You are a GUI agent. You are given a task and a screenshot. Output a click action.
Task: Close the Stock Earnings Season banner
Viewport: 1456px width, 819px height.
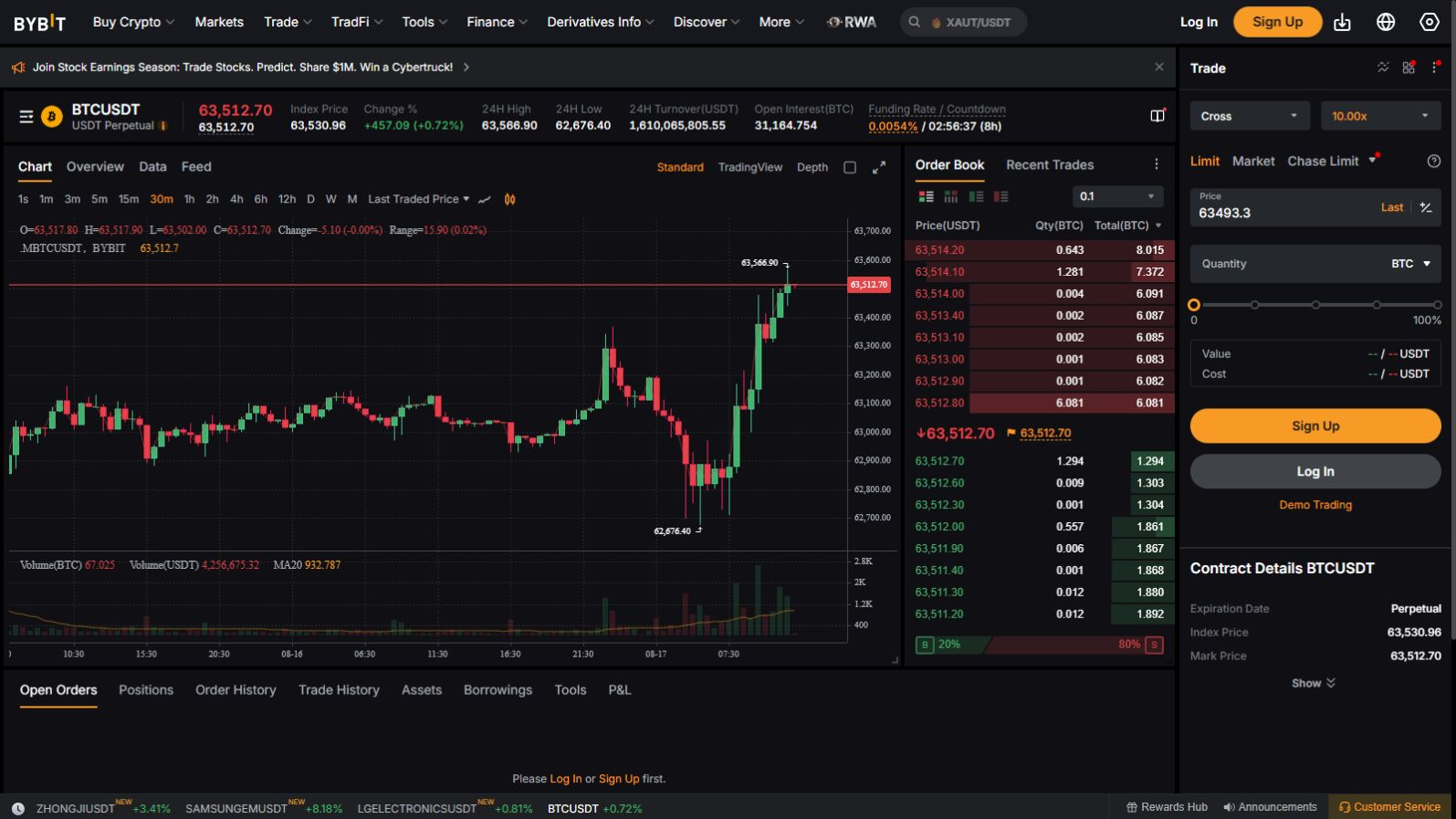pyautogui.click(x=1159, y=67)
